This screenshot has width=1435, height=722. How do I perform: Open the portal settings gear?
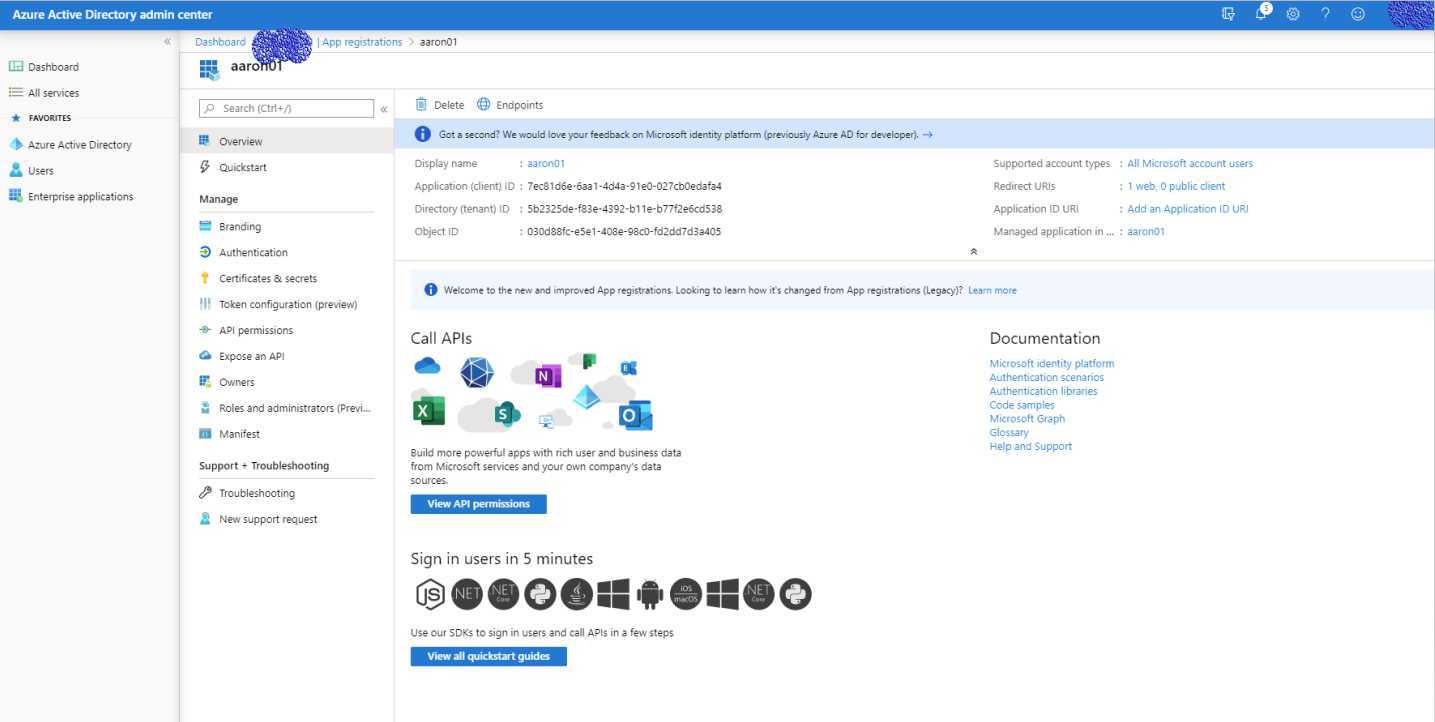(x=1293, y=14)
